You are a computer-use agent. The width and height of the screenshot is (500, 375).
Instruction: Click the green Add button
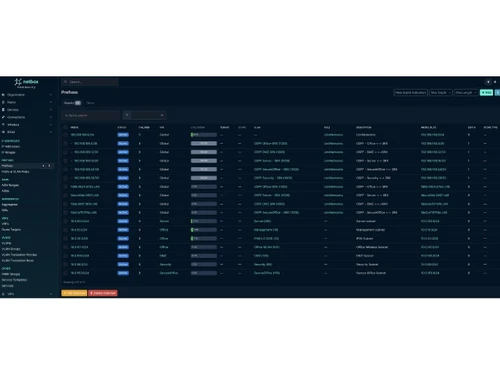pyautogui.click(x=486, y=92)
